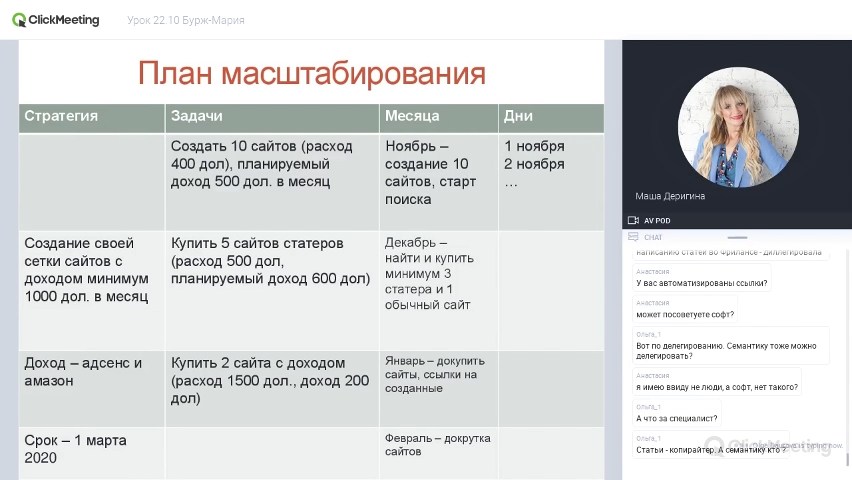The image size is (852, 480).
Task: Click cell Декабрь – найти и купить
Action: (x=438, y=290)
